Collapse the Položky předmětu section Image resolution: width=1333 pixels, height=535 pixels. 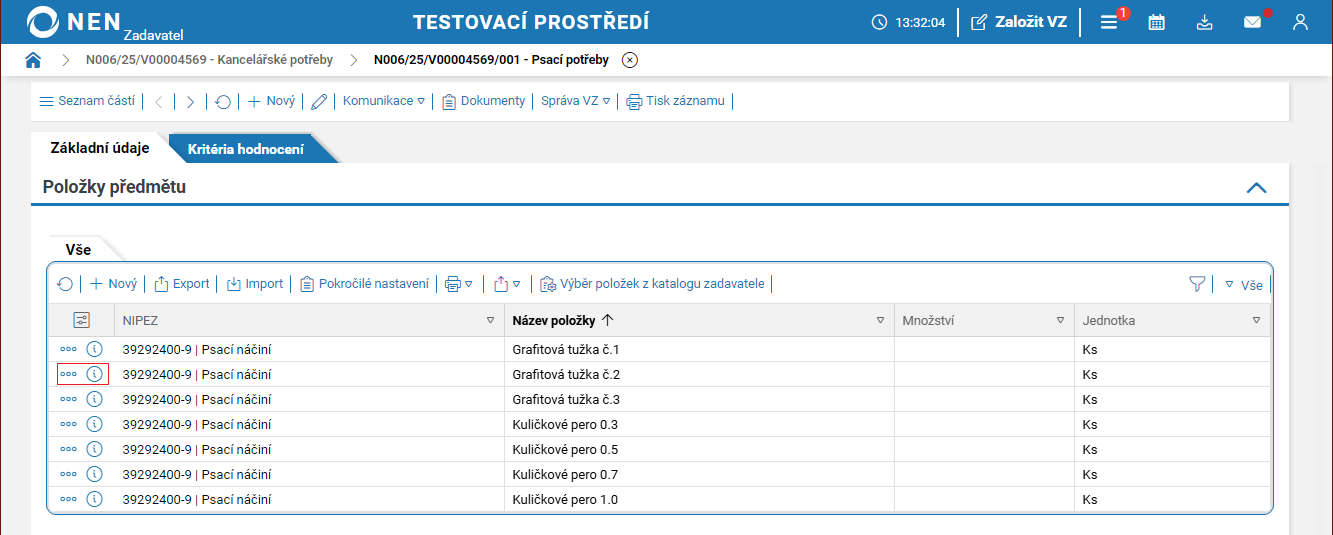1256,187
